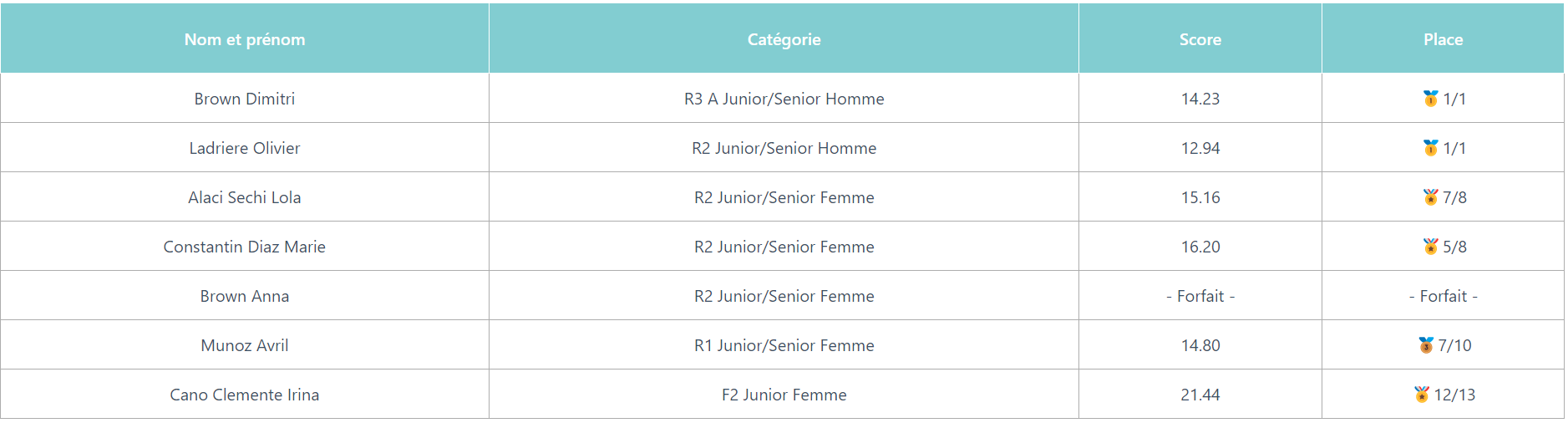
Task: Click the bronze medal icon beside 7/10
Action: coord(1425,345)
